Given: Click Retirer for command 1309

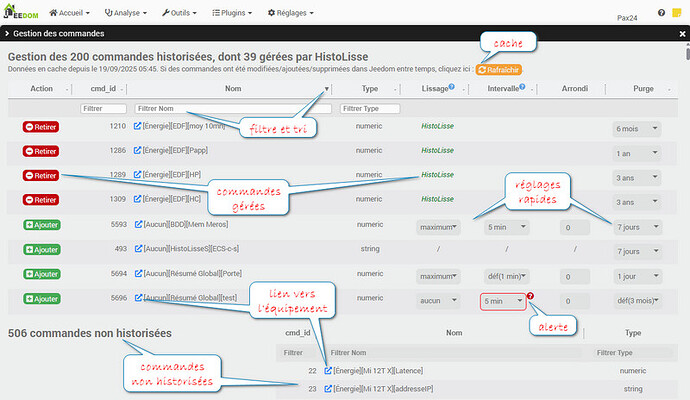Looking at the screenshot, I should point(41,200).
